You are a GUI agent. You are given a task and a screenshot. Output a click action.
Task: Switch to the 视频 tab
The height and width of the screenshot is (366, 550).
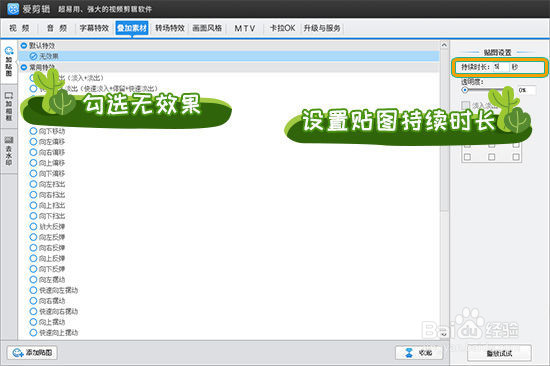tap(19, 28)
